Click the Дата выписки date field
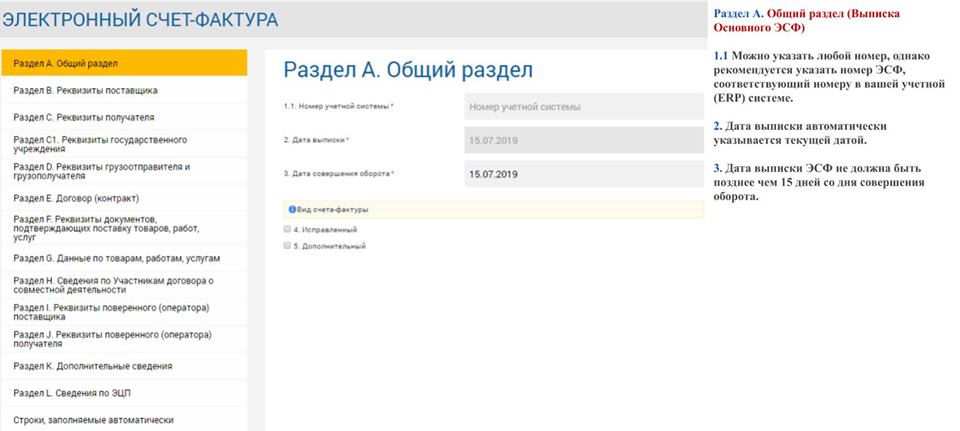This screenshot has width=960, height=431. pos(583,140)
